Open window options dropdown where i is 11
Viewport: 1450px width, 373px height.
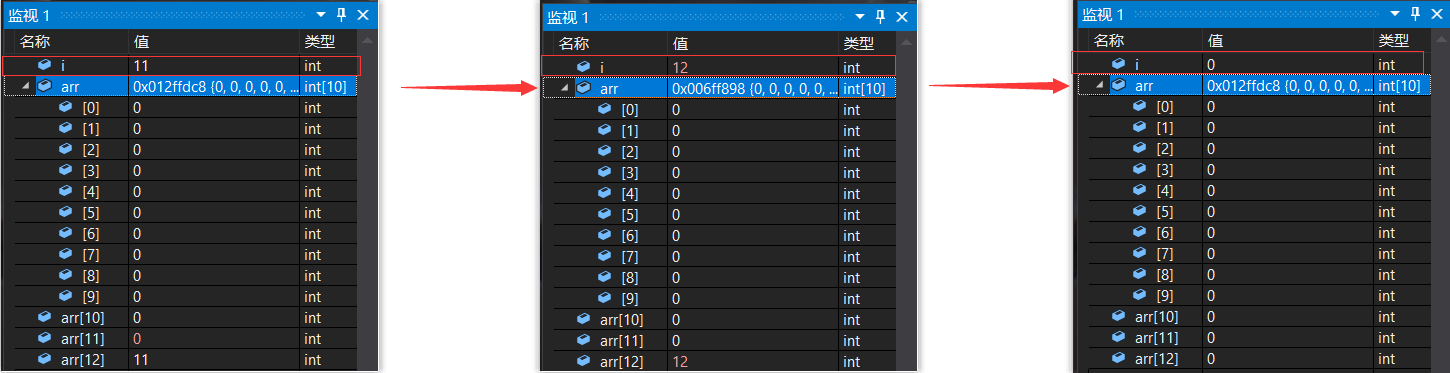321,15
